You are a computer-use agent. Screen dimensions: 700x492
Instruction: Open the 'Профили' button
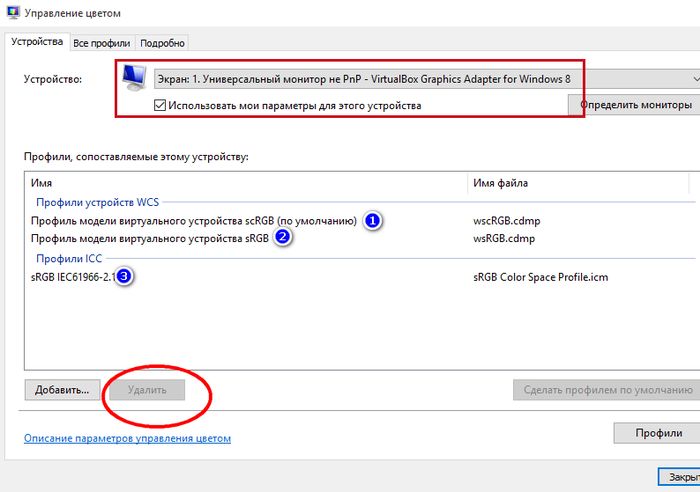point(654,434)
